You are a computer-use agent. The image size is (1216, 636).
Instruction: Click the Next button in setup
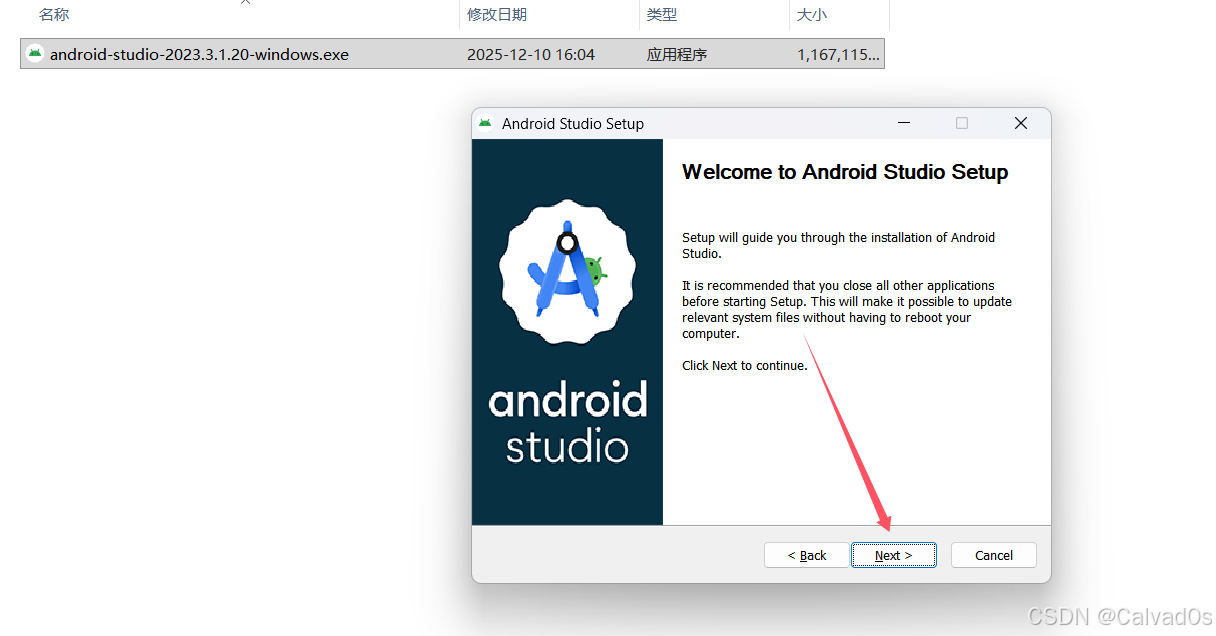coord(894,555)
